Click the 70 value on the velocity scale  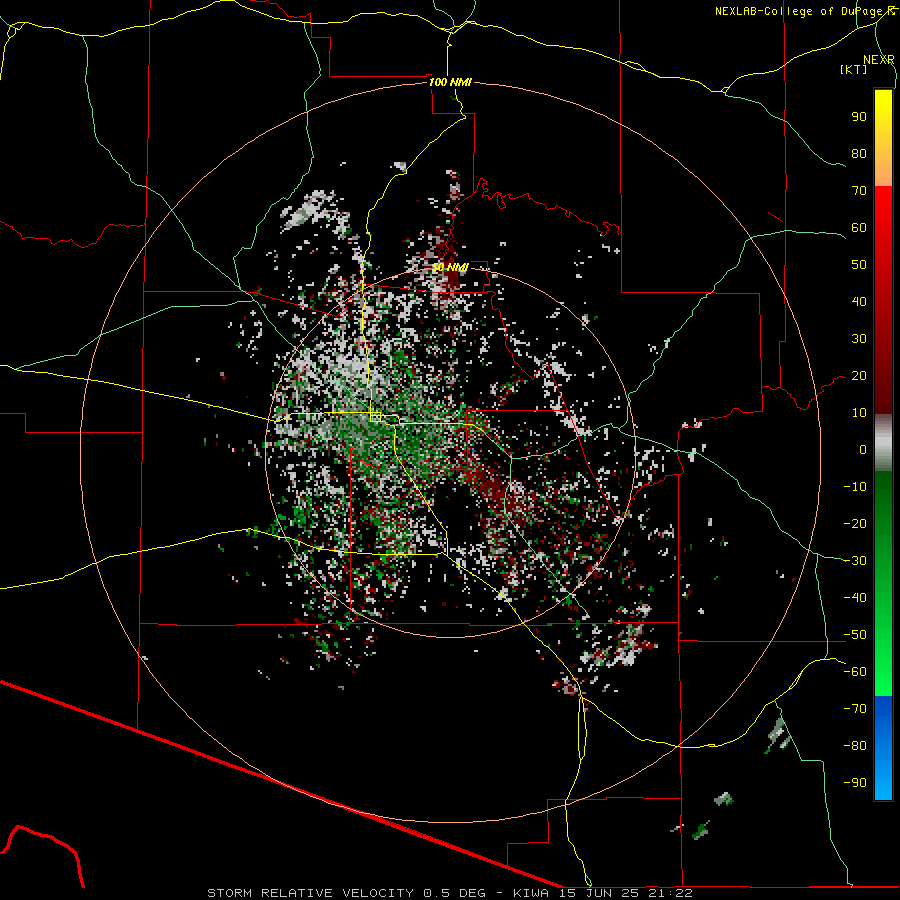click(859, 191)
